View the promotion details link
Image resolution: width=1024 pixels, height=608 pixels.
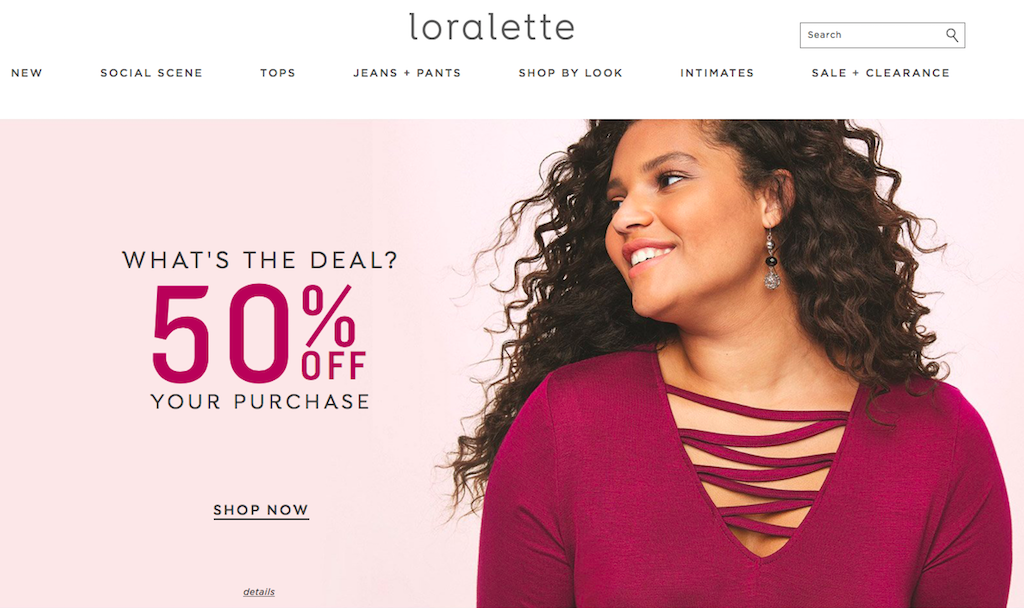click(x=259, y=592)
